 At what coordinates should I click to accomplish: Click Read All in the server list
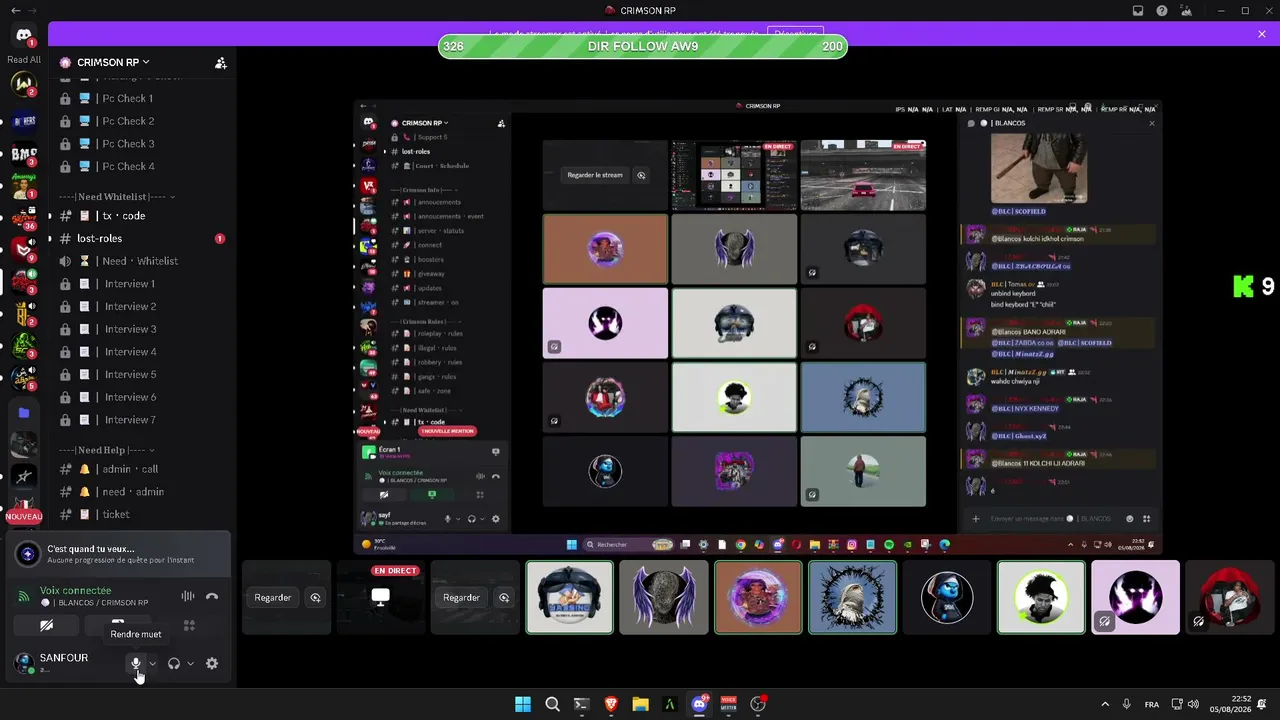(x=24, y=60)
